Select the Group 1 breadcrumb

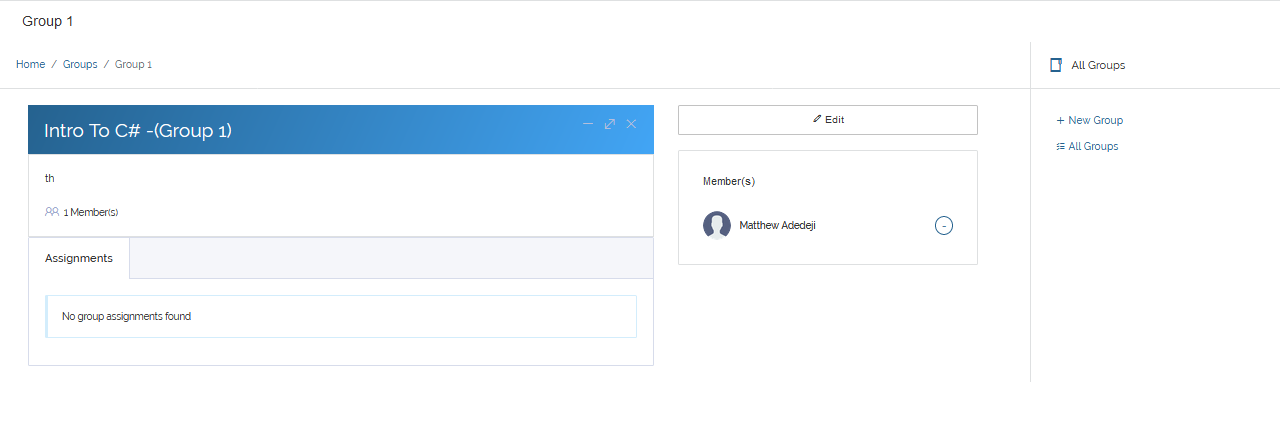(x=133, y=64)
